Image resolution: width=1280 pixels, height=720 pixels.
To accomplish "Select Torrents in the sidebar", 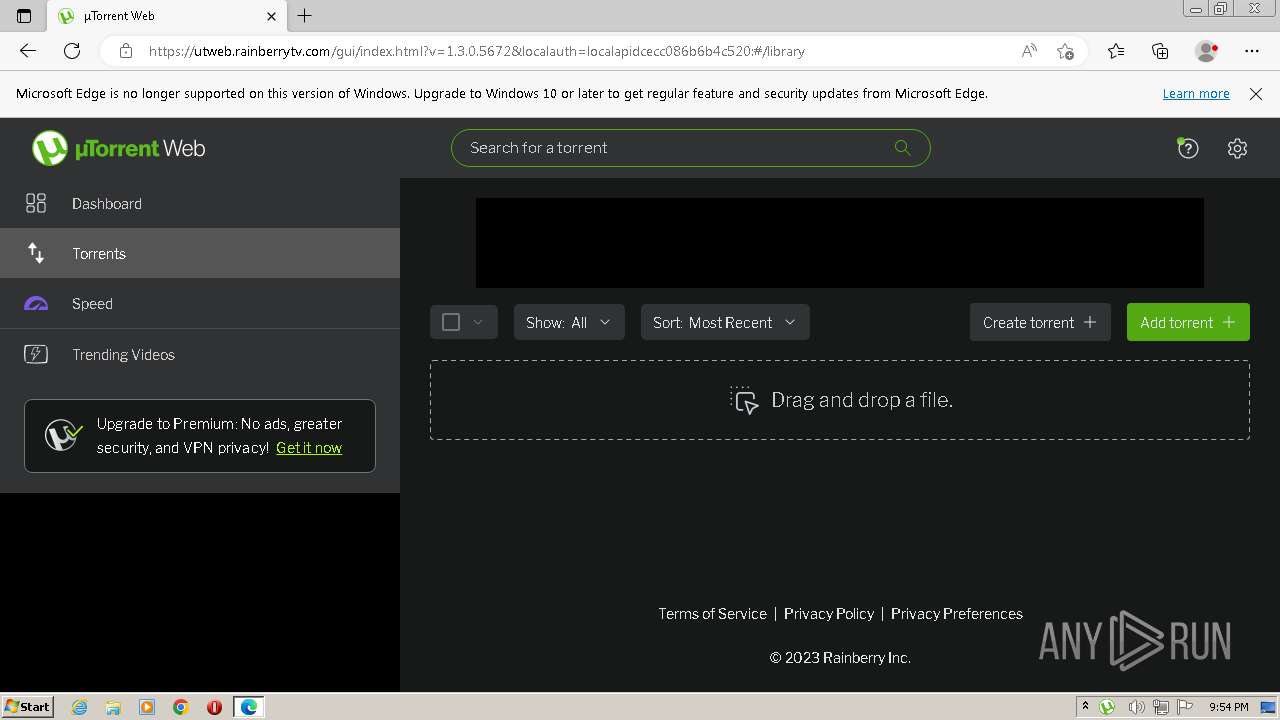I will 200,253.
